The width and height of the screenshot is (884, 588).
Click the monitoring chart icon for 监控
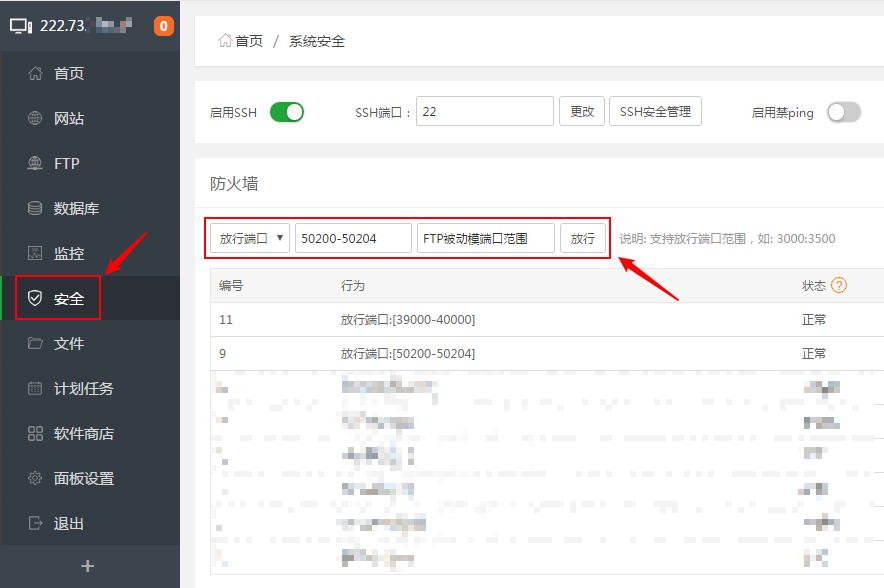click(x=35, y=253)
